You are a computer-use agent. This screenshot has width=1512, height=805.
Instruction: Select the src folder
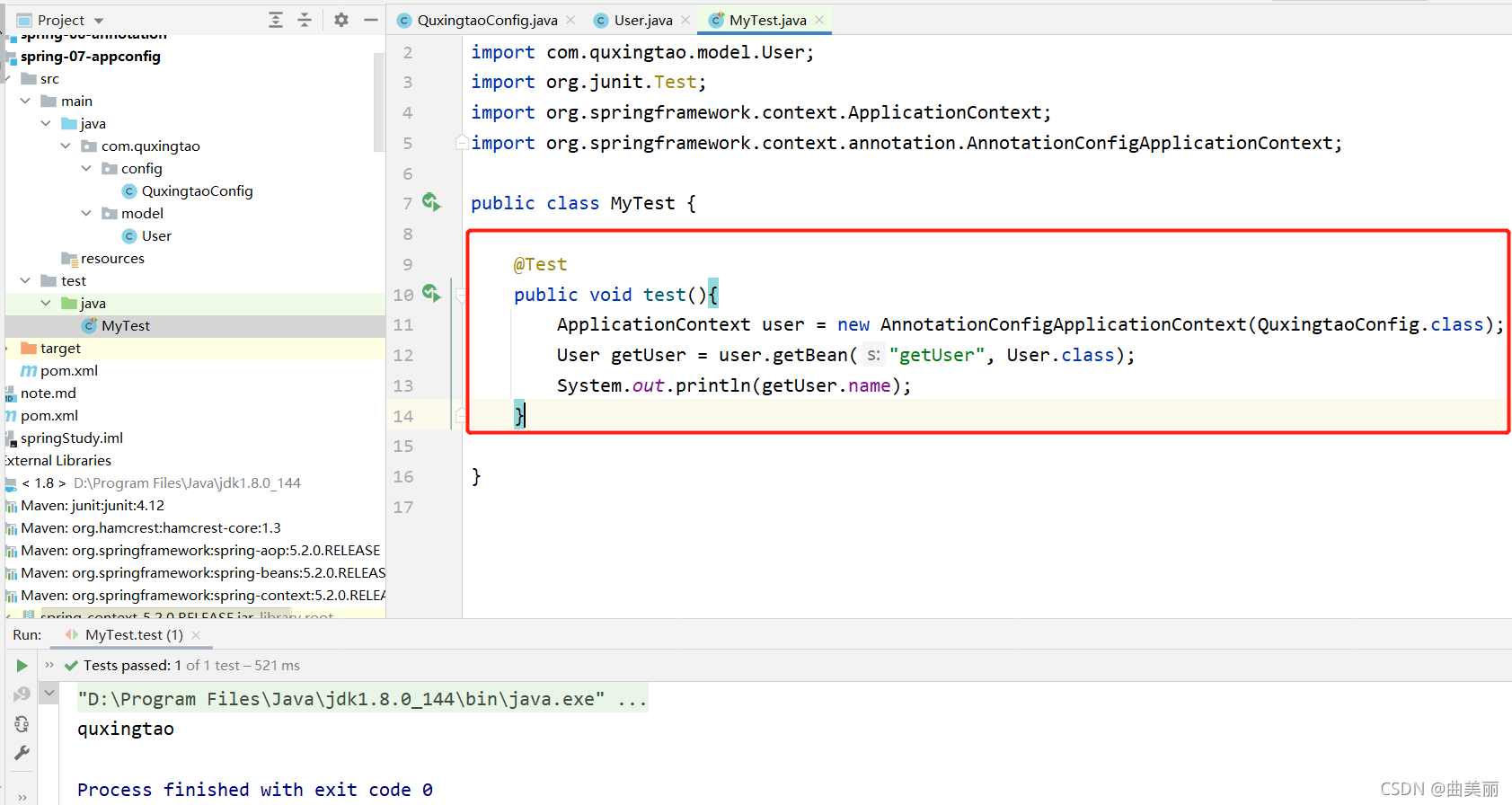coord(49,78)
